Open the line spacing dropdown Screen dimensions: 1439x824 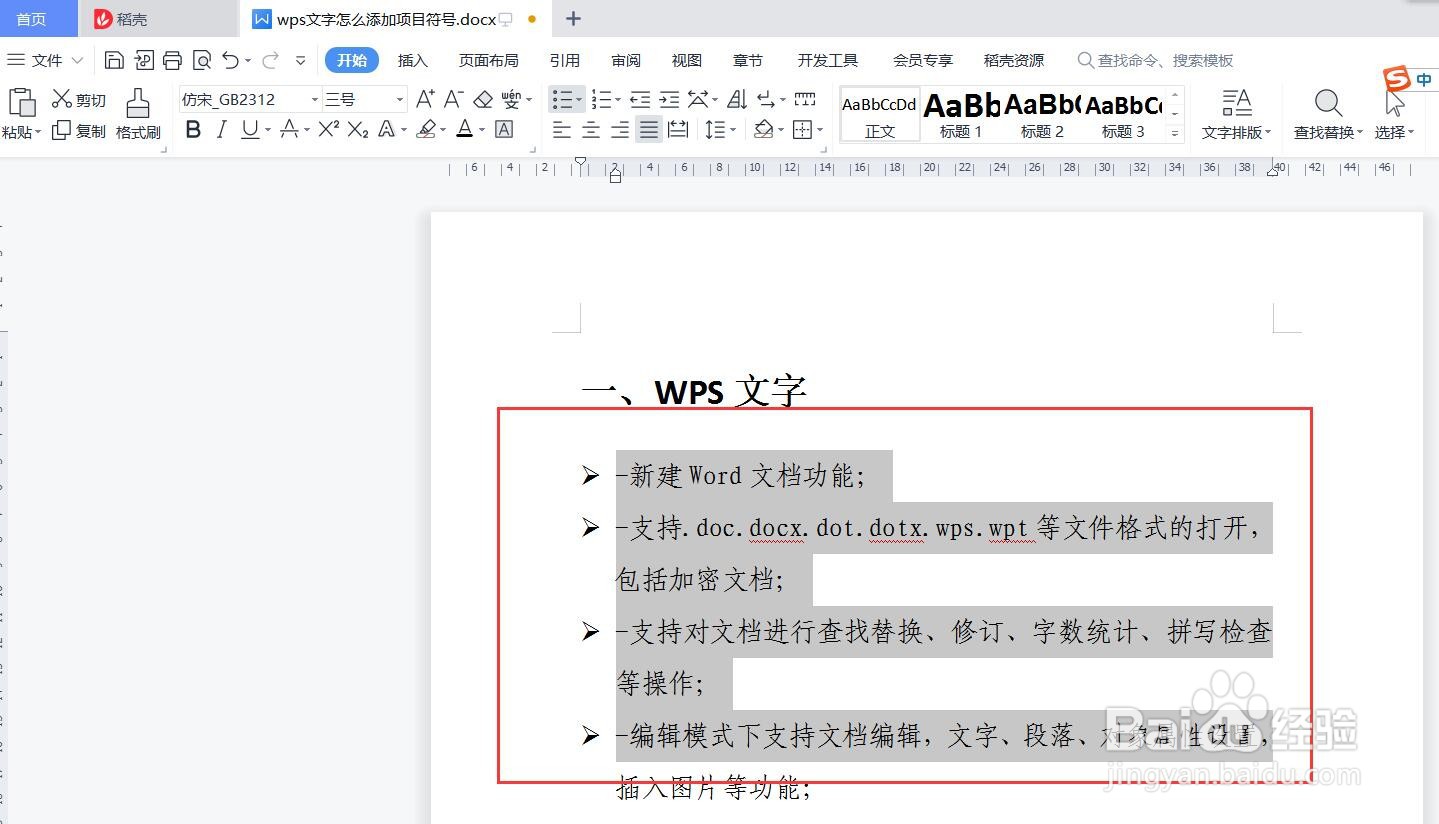(x=719, y=129)
